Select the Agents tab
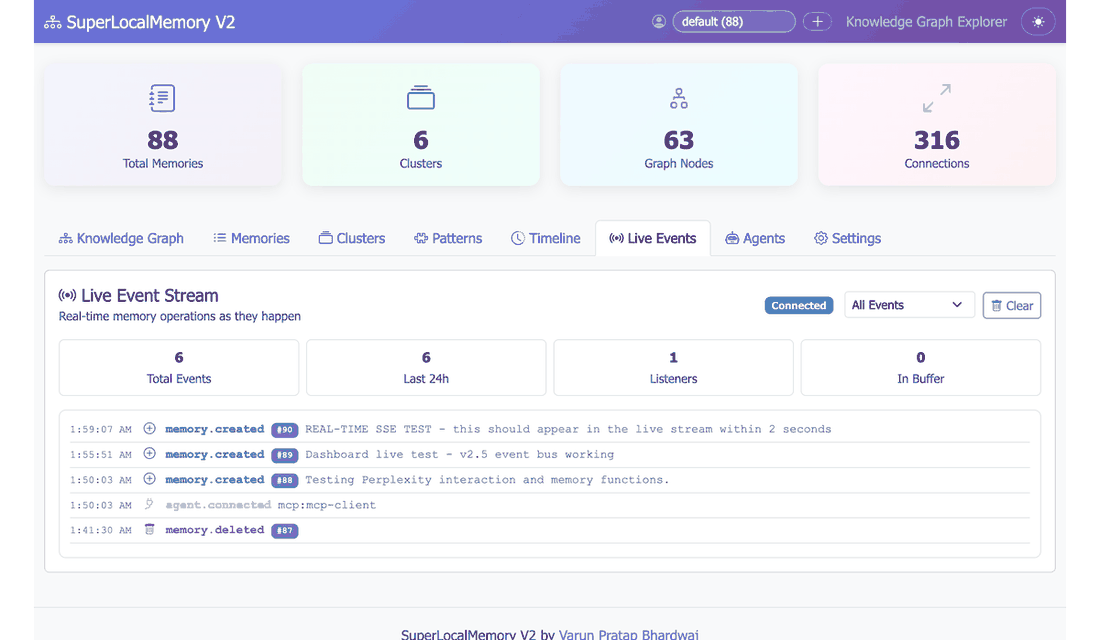 pyautogui.click(x=755, y=238)
